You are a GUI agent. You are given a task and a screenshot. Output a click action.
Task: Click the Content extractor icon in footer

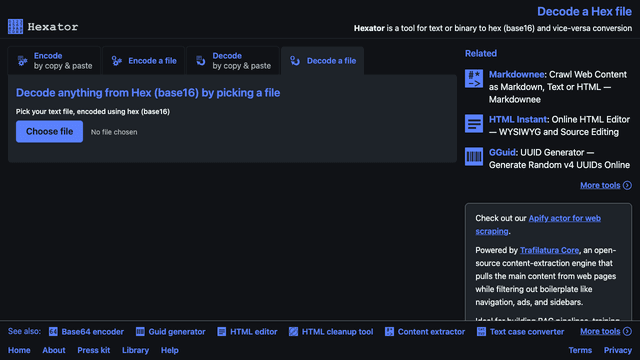389,332
